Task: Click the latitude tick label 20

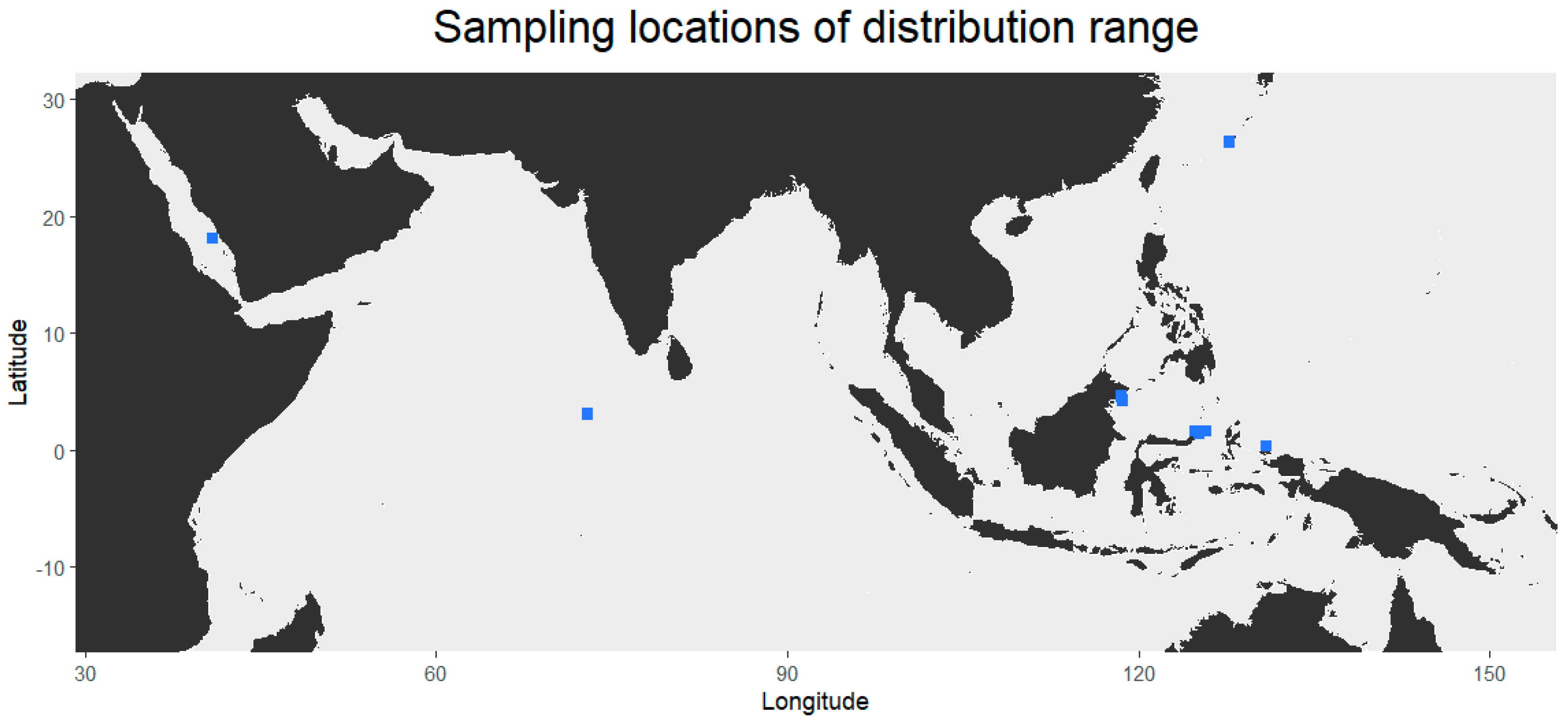Action: [x=53, y=218]
